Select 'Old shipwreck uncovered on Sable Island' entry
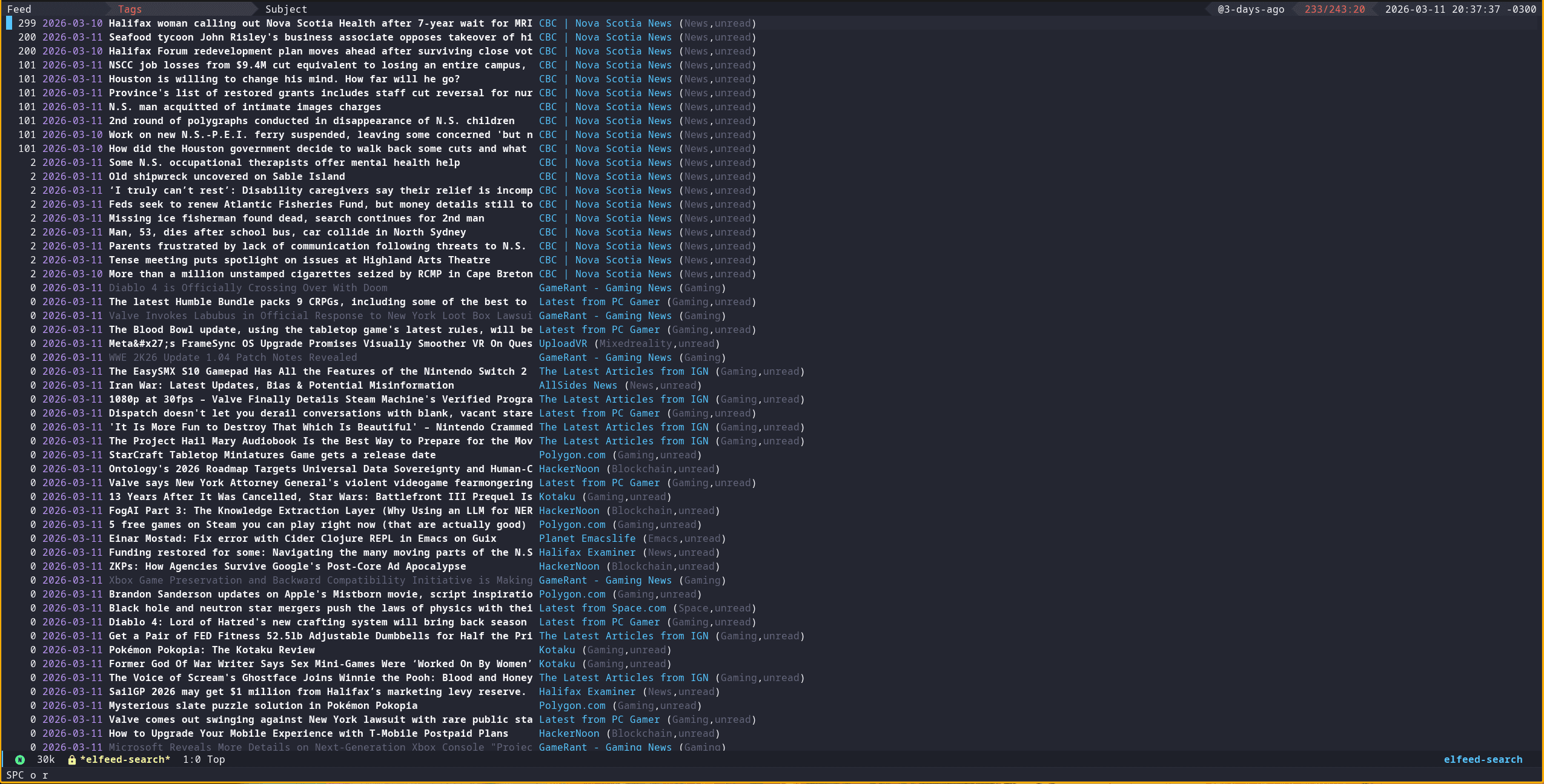This screenshot has height=784, width=1544. click(227, 176)
